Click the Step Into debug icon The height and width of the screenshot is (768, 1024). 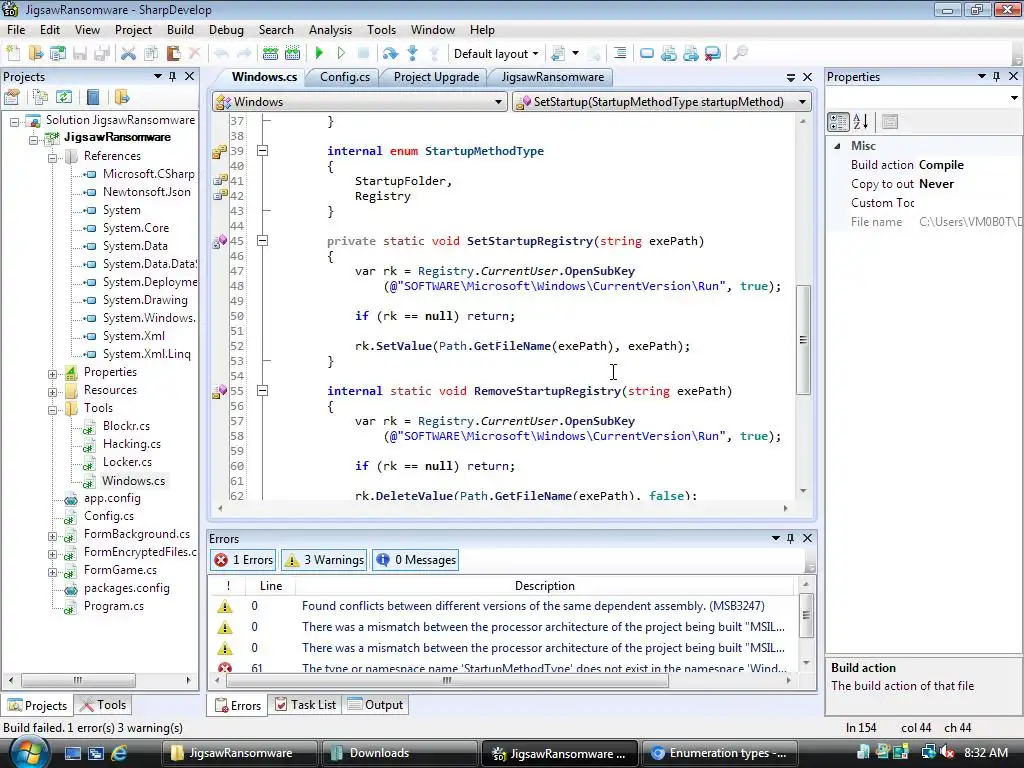412,54
